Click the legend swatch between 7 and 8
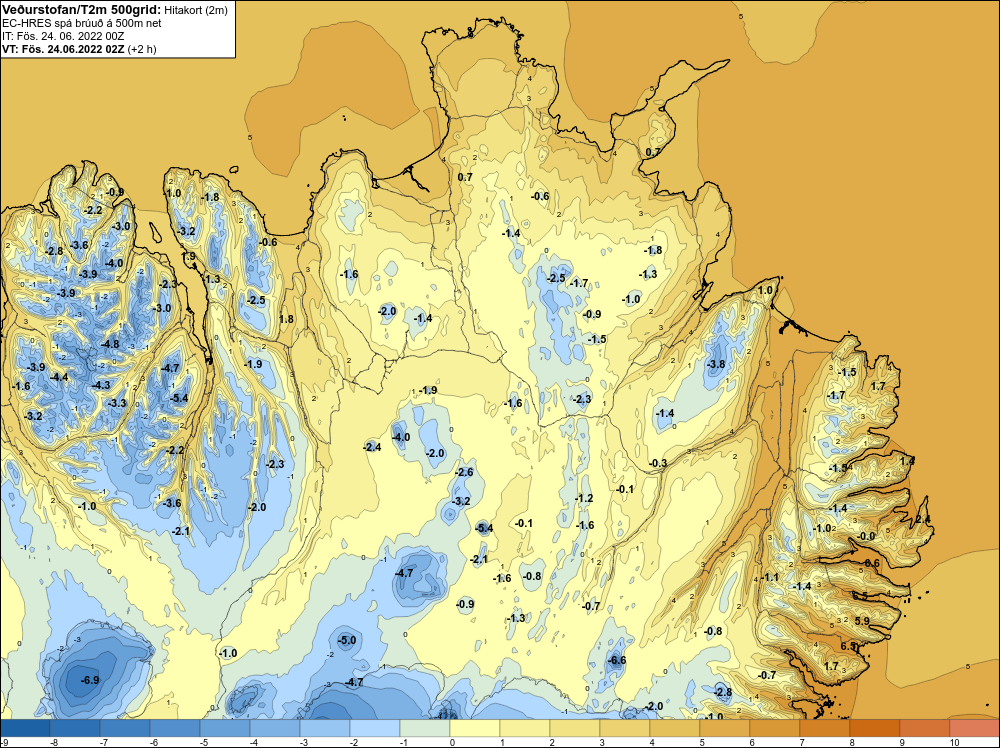Viewport: 1000px width, 748px height. (x=825, y=728)
